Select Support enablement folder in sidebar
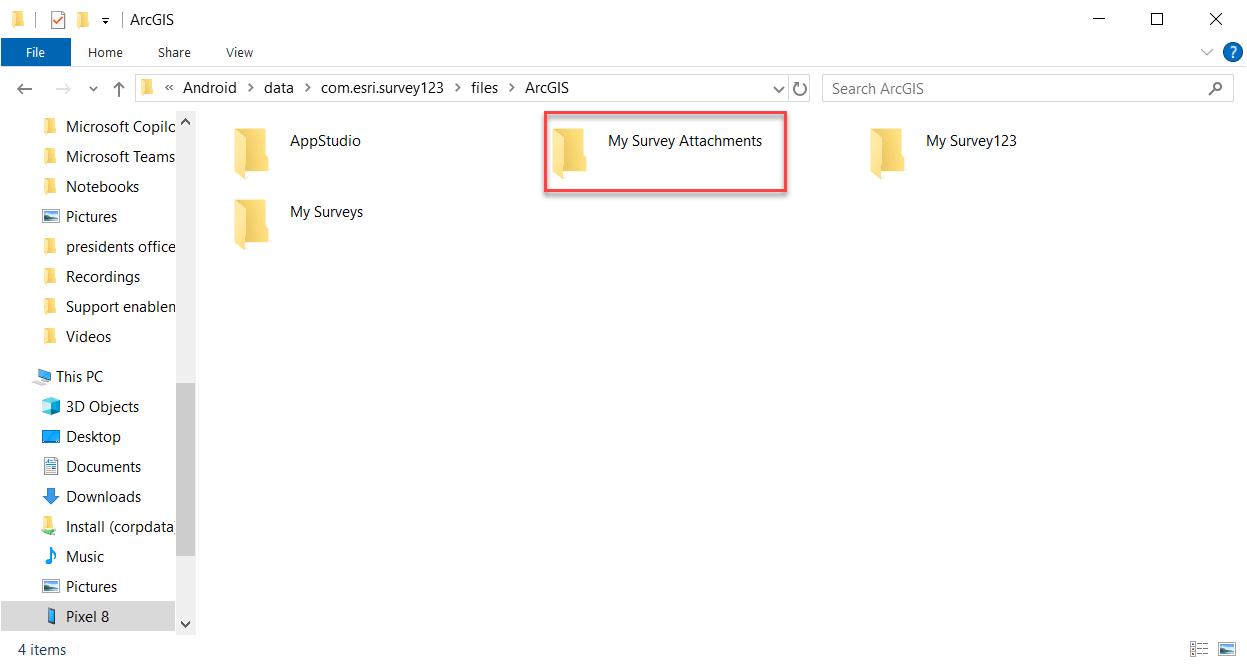Screen dimensions: 1247x665 pos(108,307)
